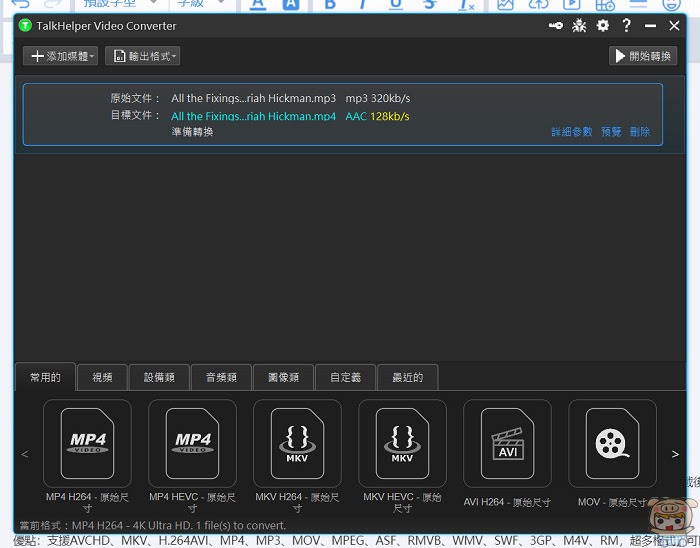Click the undo arrow in the background editor
Screen dimensions: 700x548
19,4
